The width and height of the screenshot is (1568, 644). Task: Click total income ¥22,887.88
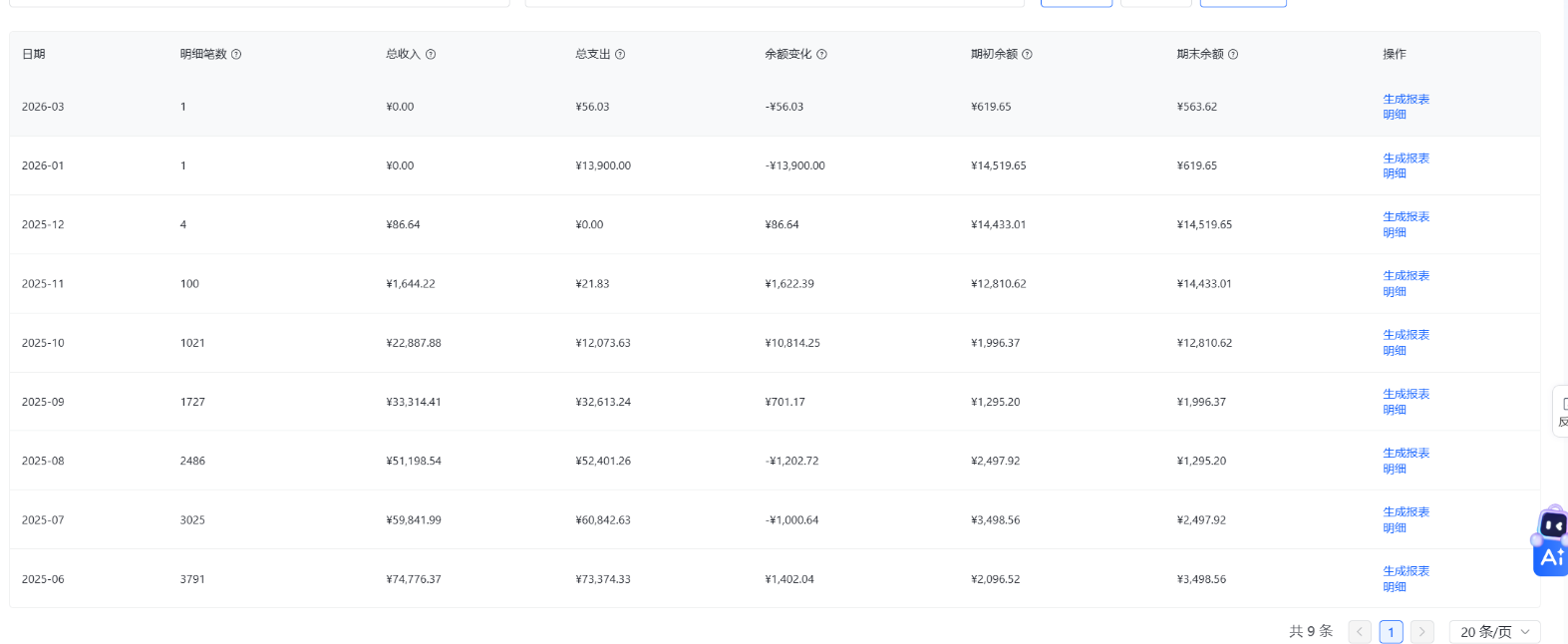(414, 343)
